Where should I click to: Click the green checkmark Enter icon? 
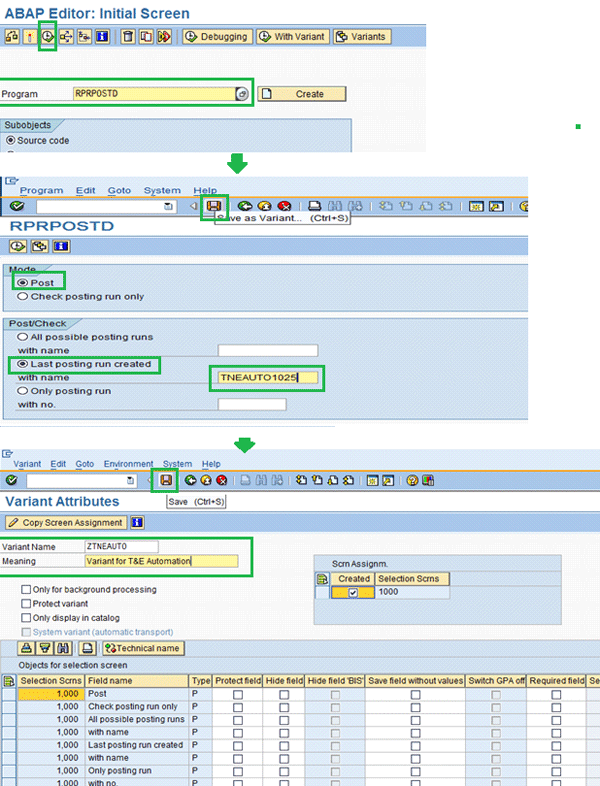pyautogui.click(x=16, y=206)
